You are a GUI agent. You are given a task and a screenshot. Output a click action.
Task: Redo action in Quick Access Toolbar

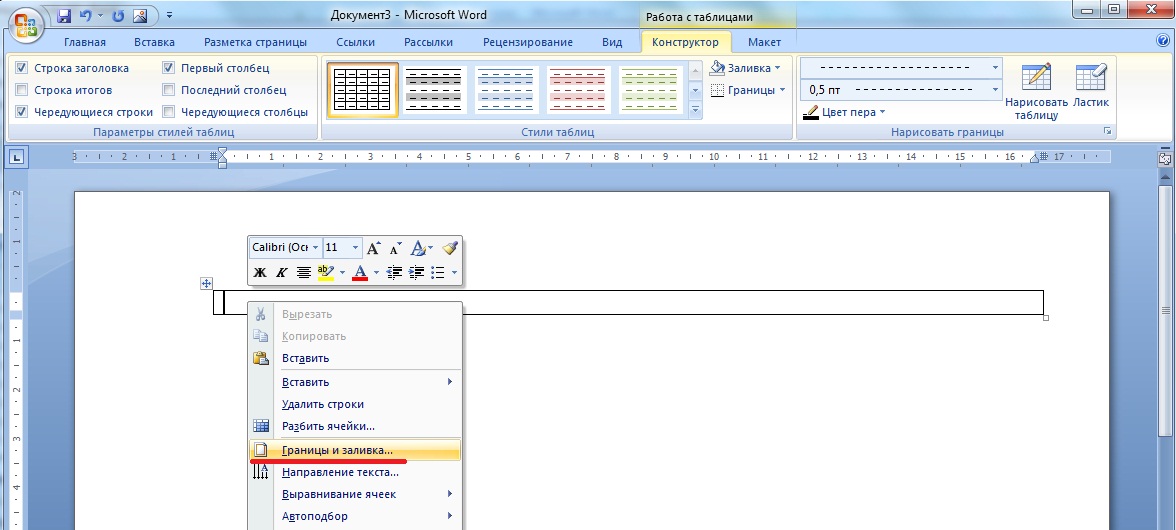[118, 15]
